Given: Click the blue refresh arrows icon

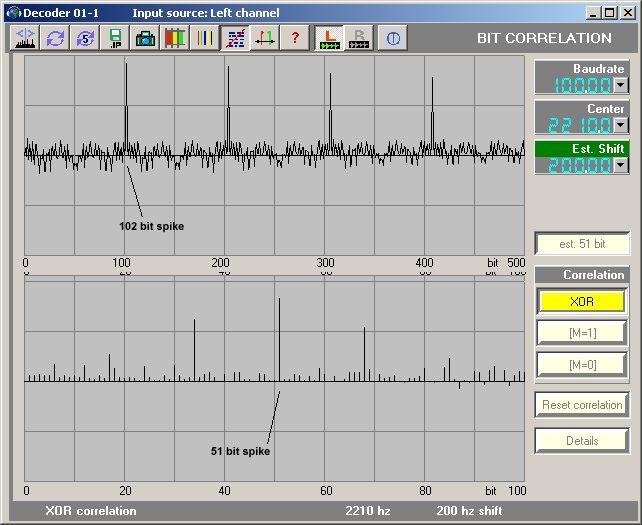Looking at the screenshot, I should click(55, 39).
